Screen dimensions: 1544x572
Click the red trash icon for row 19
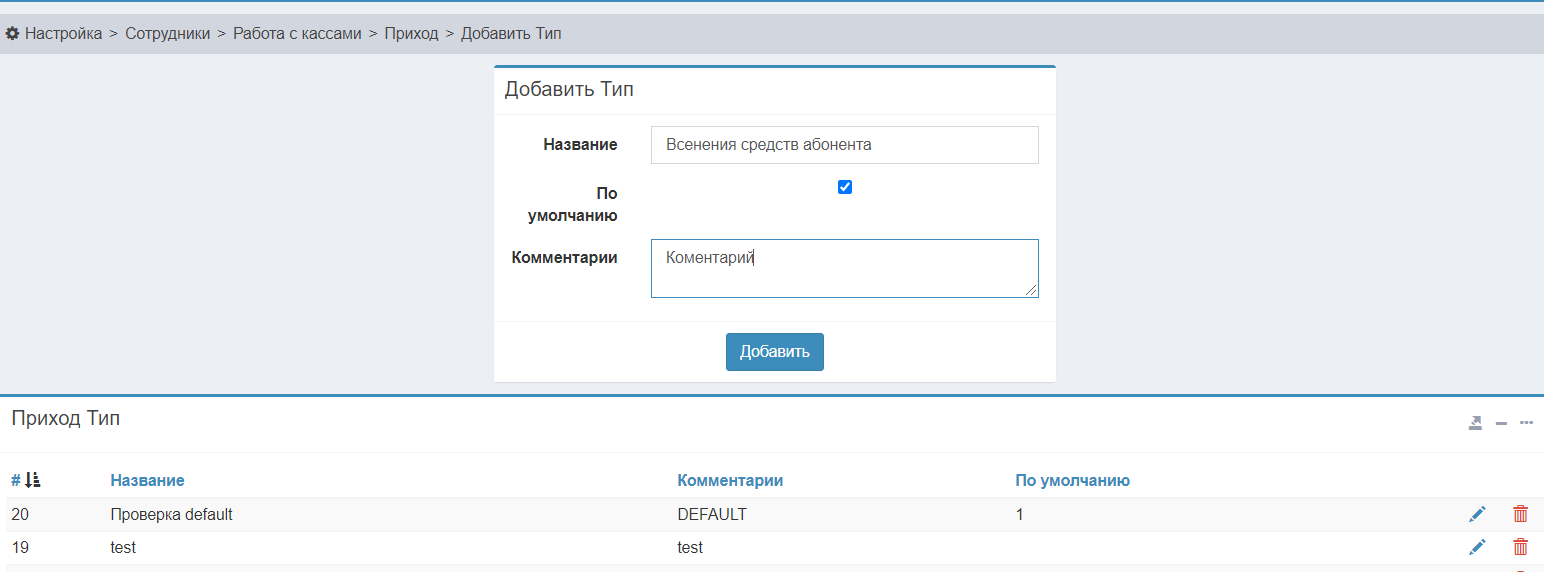[x=1520, y=547]
